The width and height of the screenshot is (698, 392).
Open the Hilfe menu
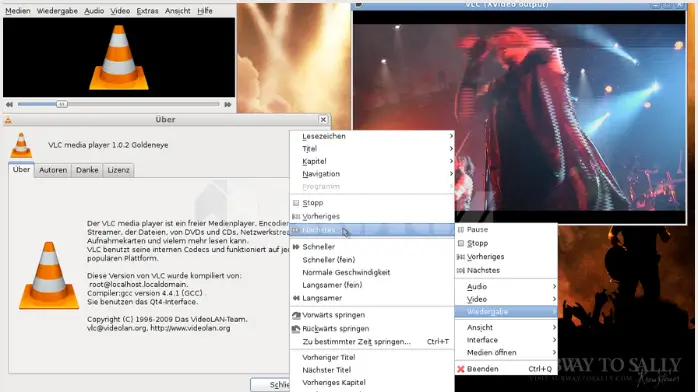click(205, 11)
